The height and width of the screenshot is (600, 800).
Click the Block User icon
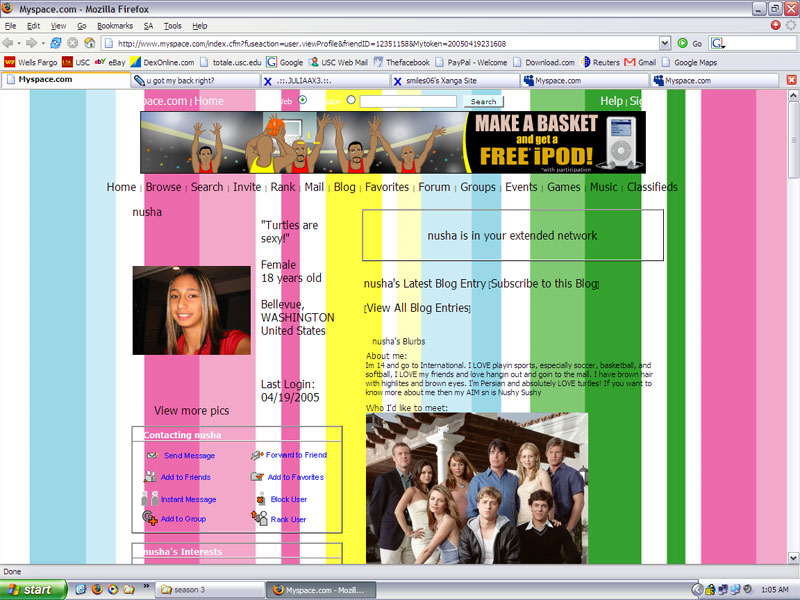pos(261,498)
